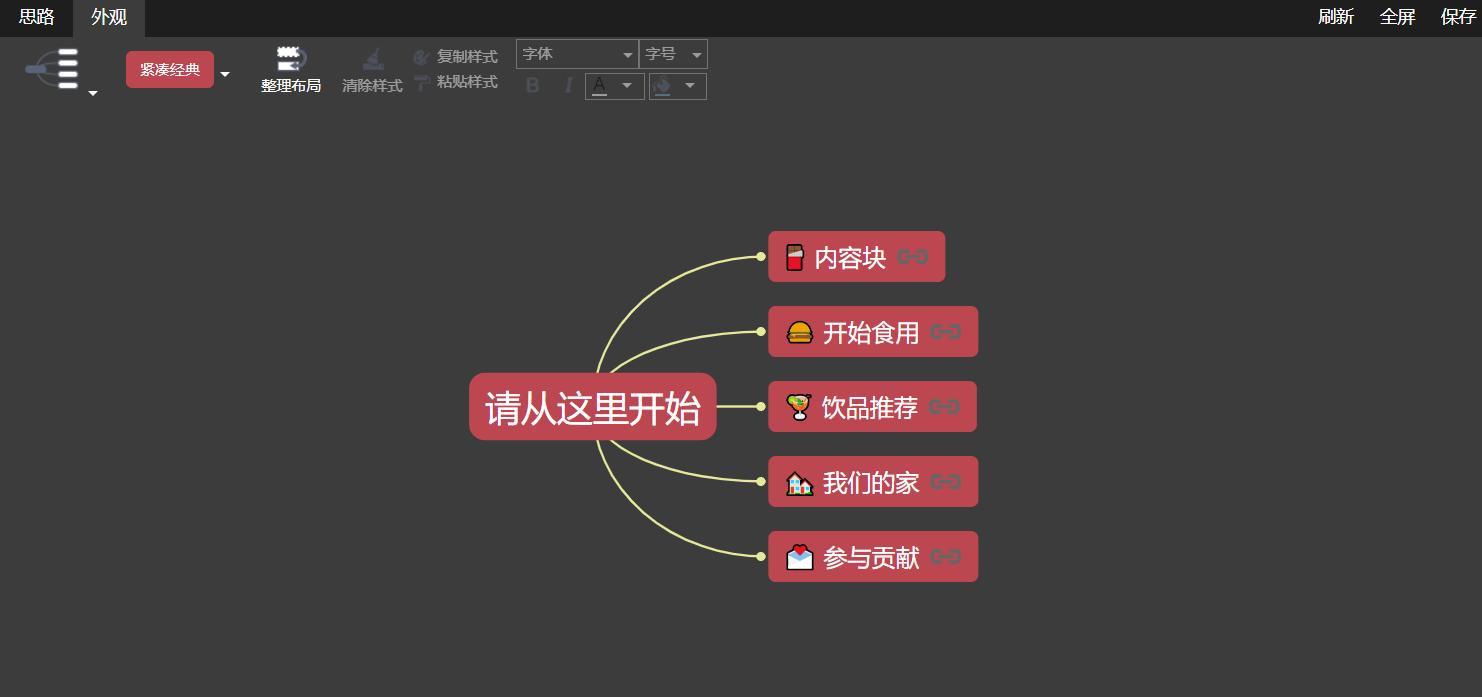The width and height of the screenshot is (1482, 697).
Task: Select the 开始食用 node text
Action: pos(870,332)
